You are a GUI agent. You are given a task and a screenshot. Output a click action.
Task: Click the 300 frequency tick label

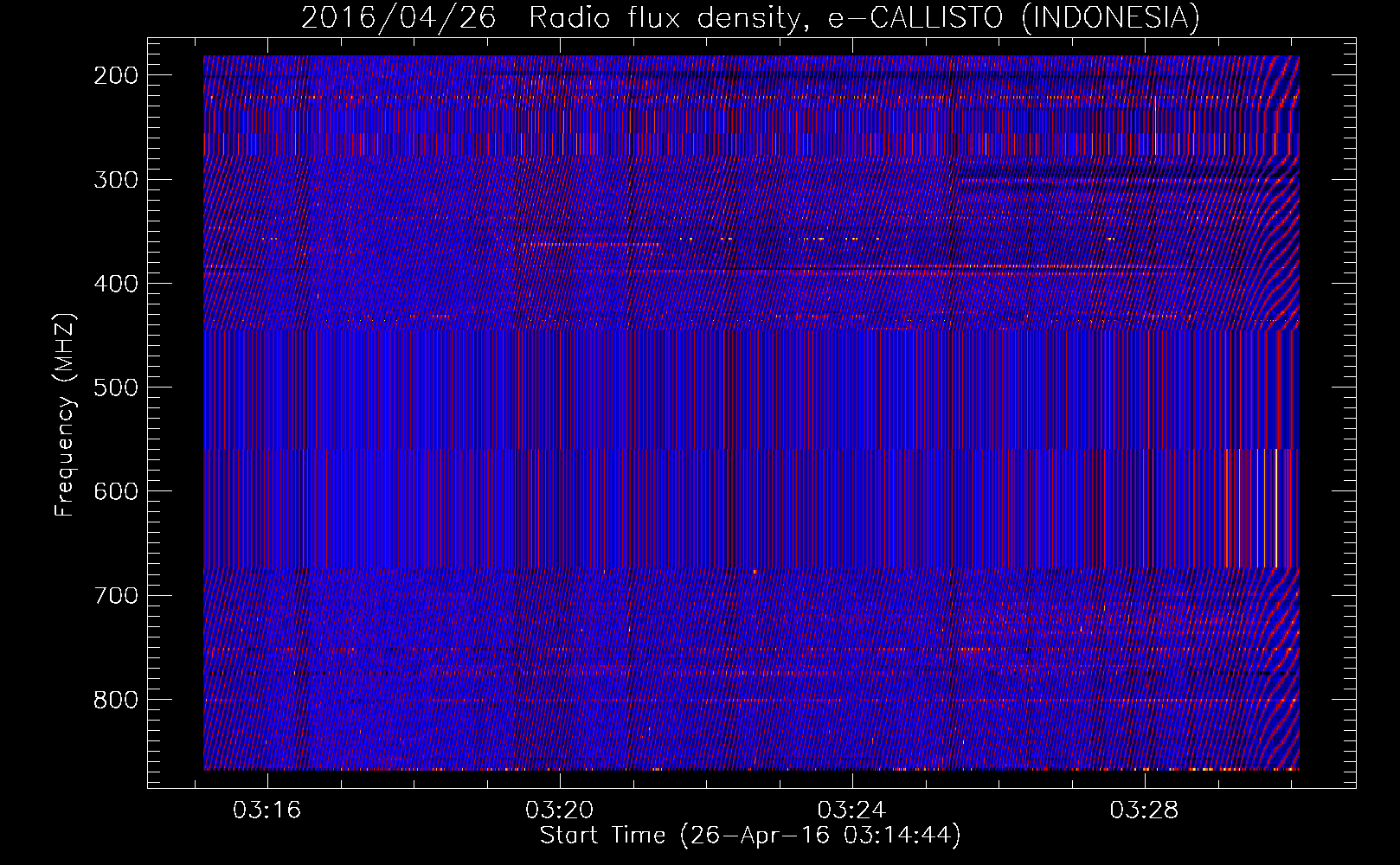pyautogui.click(x=116, y=180)
